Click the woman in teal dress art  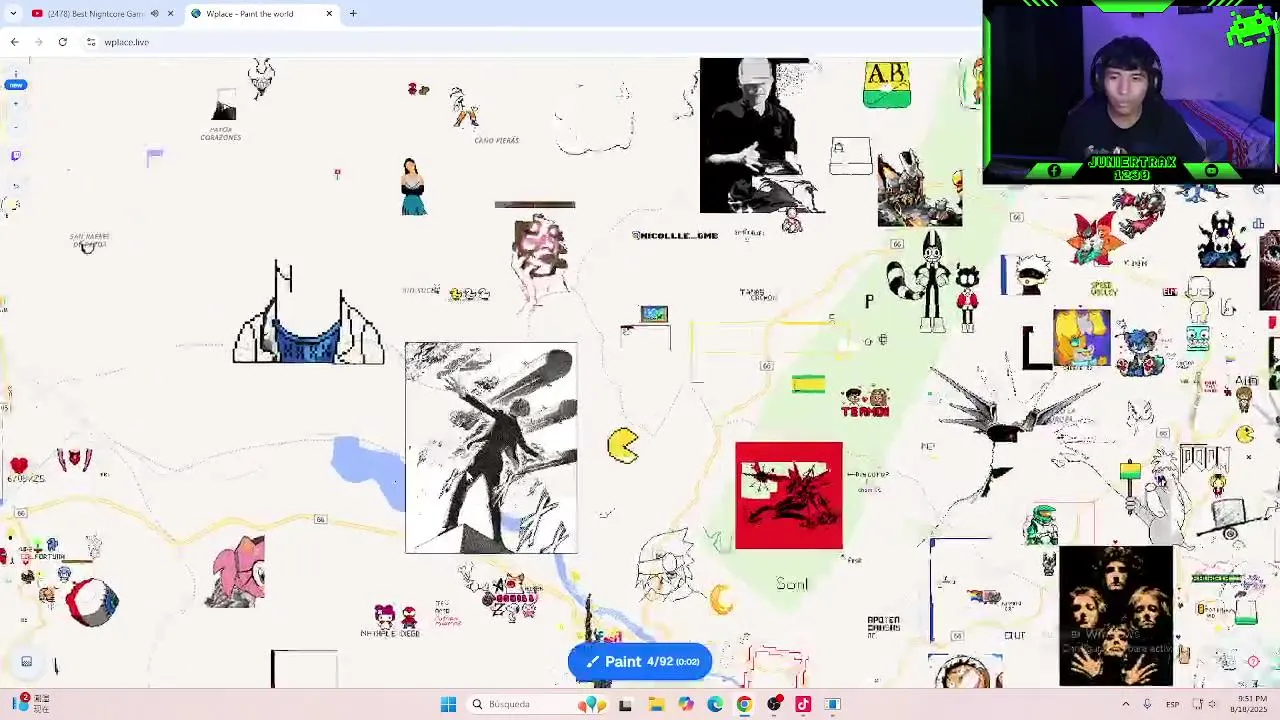click(413, 187)
